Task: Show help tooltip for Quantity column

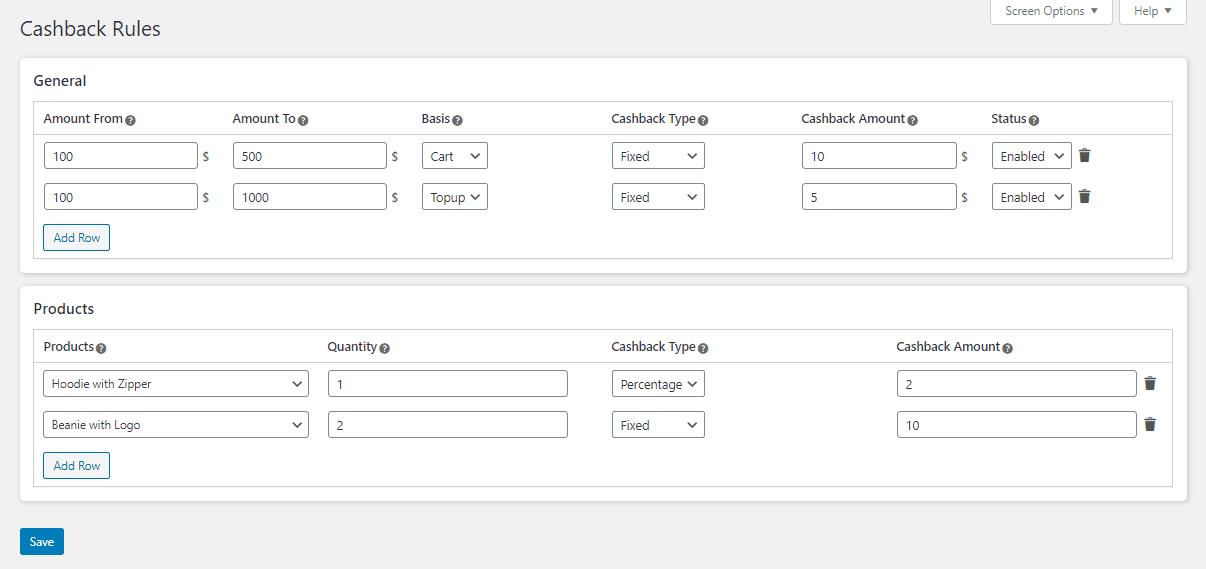Action: (385, 348)
